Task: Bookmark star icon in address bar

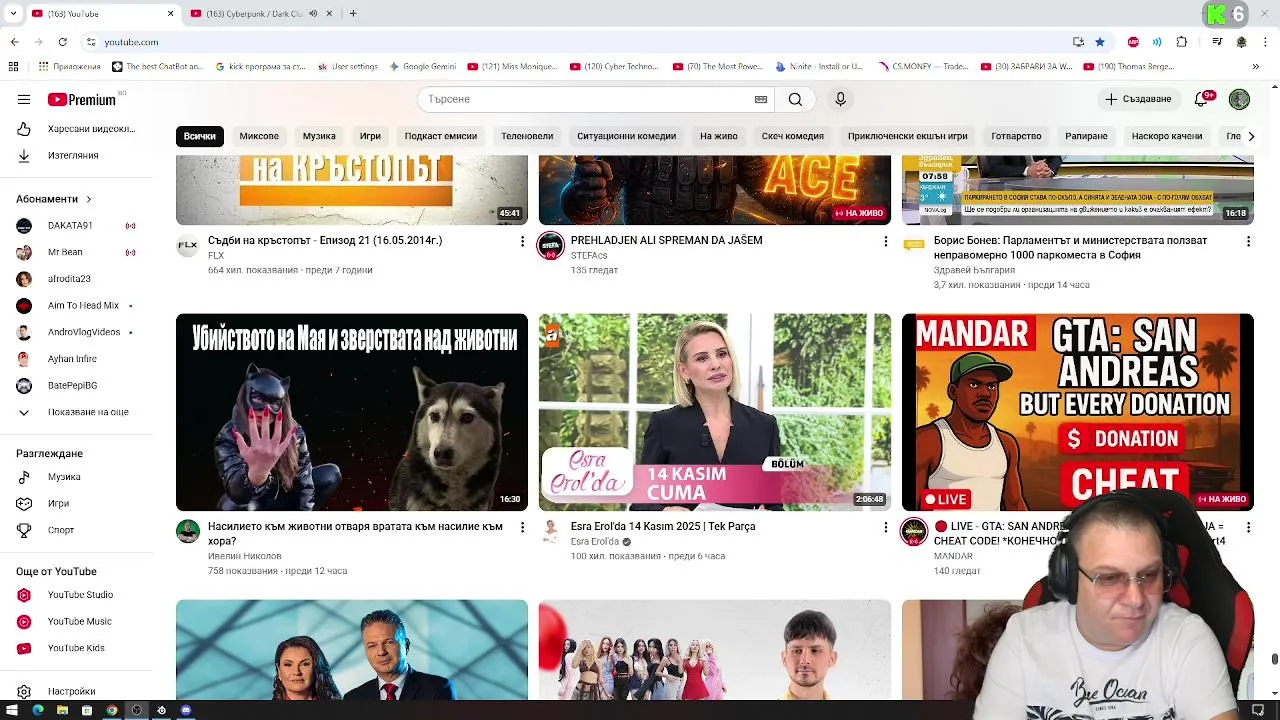Action: click(x=1100, y=42)
